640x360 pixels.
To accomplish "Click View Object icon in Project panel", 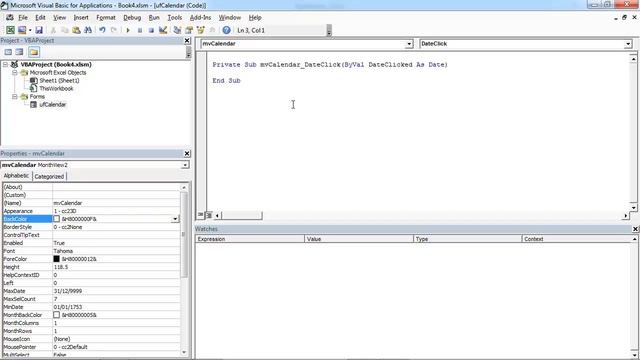I will tap(20, 52).
